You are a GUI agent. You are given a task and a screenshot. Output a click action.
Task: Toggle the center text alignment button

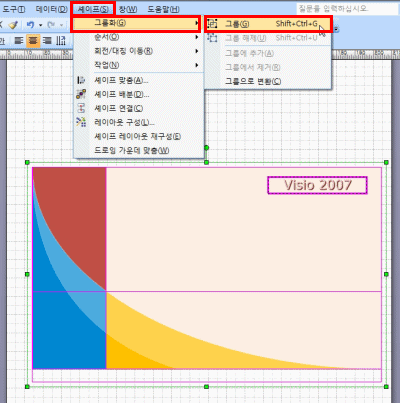pos(33,41)
